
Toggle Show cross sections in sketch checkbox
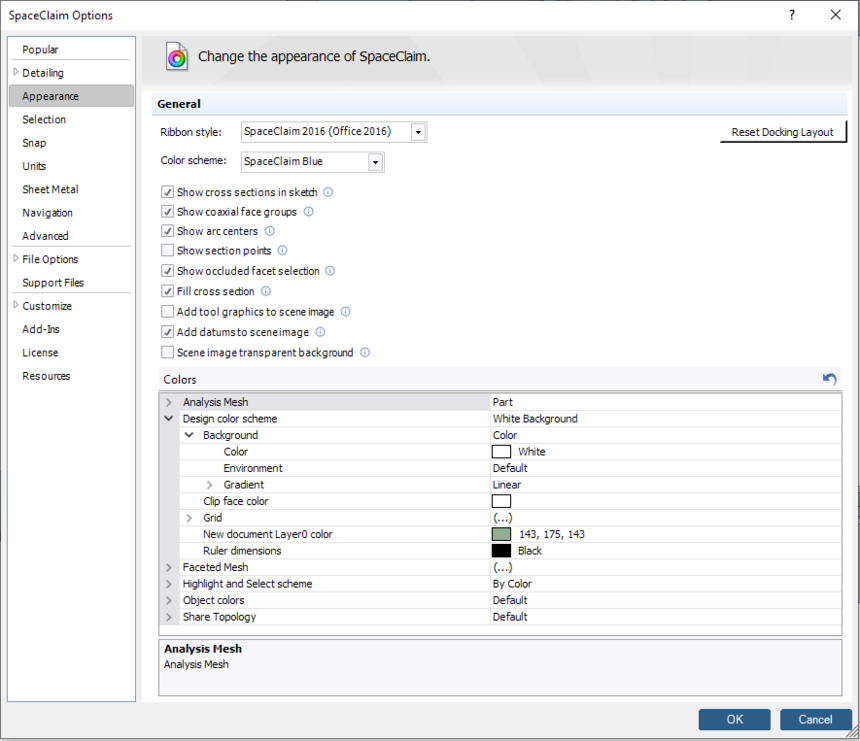167,192
